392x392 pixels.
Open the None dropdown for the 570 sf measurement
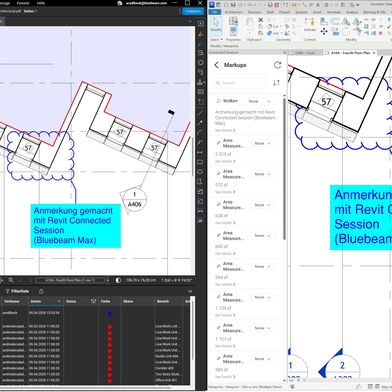click(263, 174)
